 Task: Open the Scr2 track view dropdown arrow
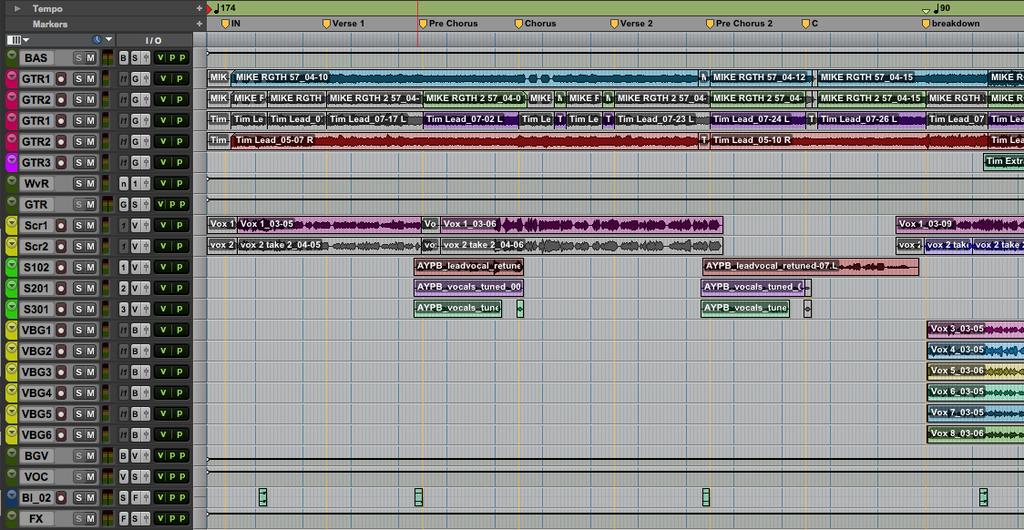11,245
